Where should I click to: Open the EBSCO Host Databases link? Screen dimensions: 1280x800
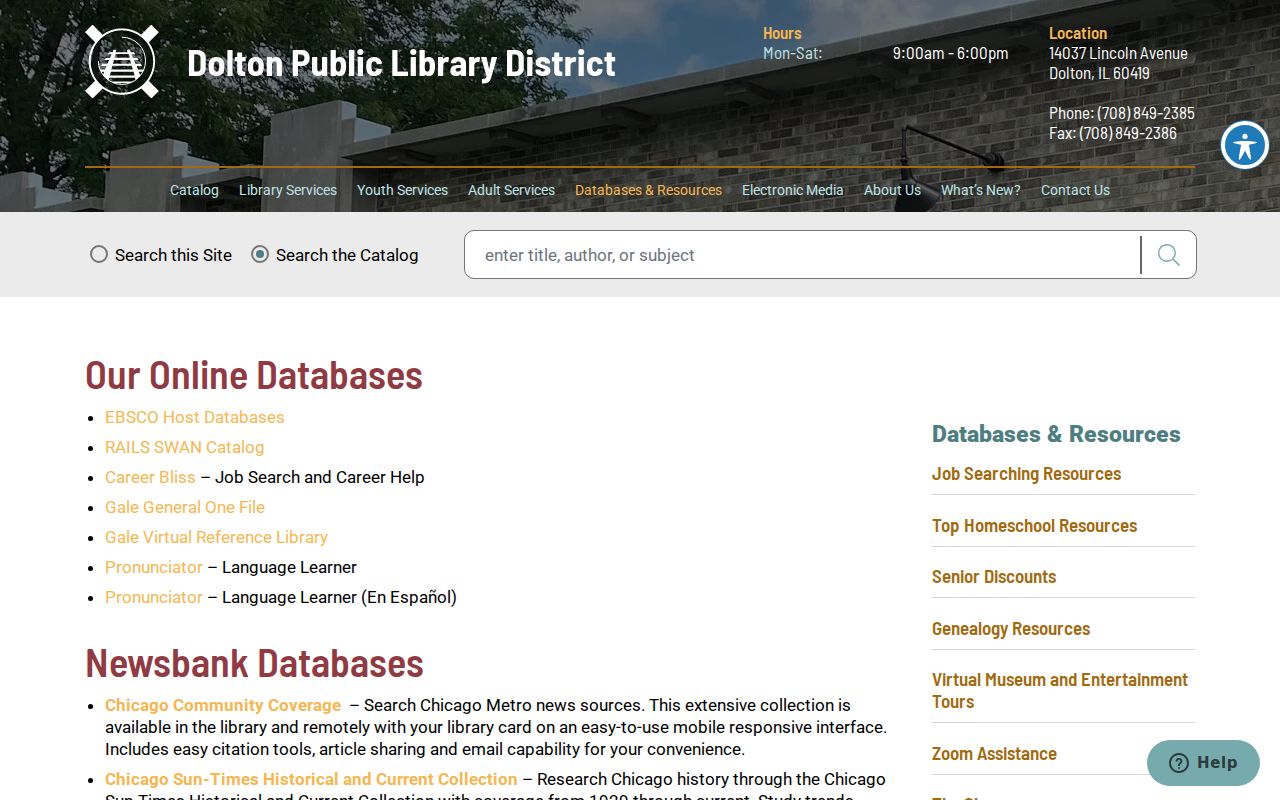(195, 417)
